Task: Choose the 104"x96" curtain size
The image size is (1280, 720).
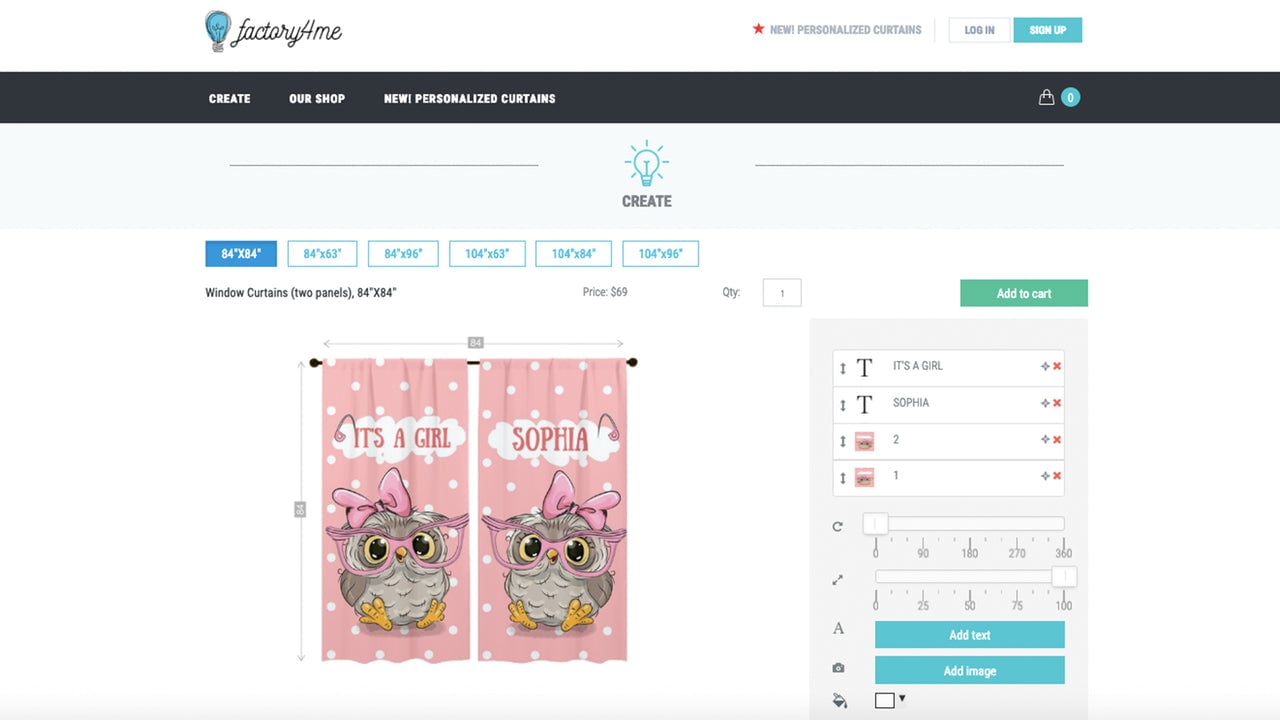Action: pos(660,254)
